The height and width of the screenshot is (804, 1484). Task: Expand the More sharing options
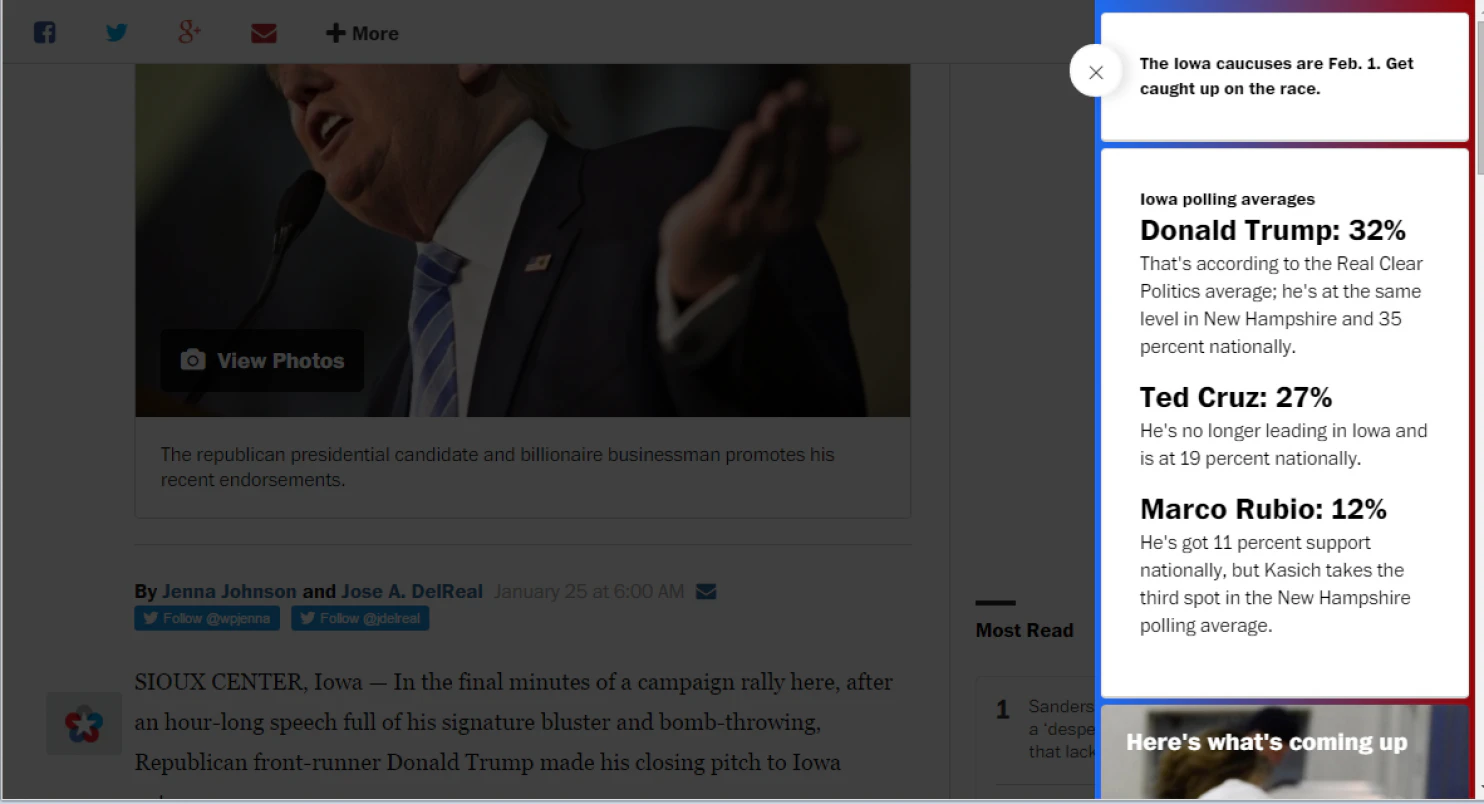click(x=362, y=33)
